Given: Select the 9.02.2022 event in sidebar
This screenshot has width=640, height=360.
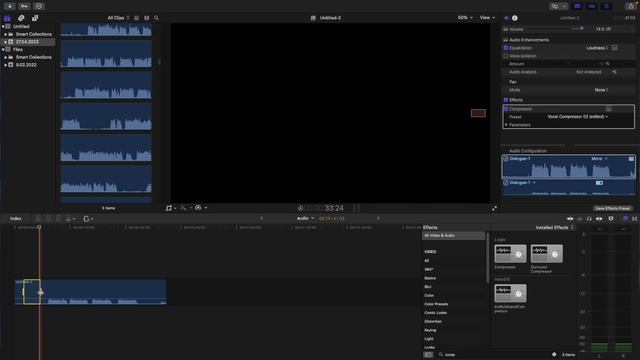Looking at the screenshot, I should (x=26, y=64).
